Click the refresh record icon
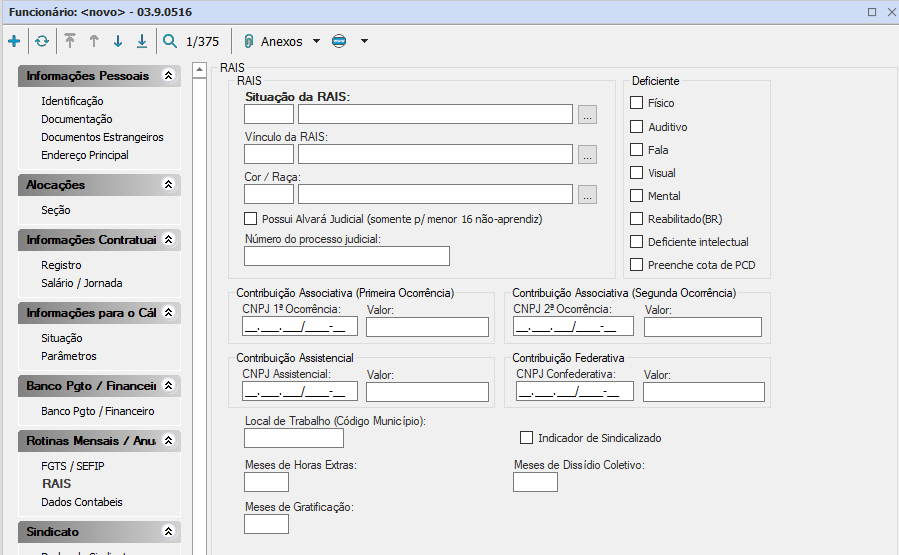Image resolution: width=899 pixels, height=555 pixels. (41, 42)
